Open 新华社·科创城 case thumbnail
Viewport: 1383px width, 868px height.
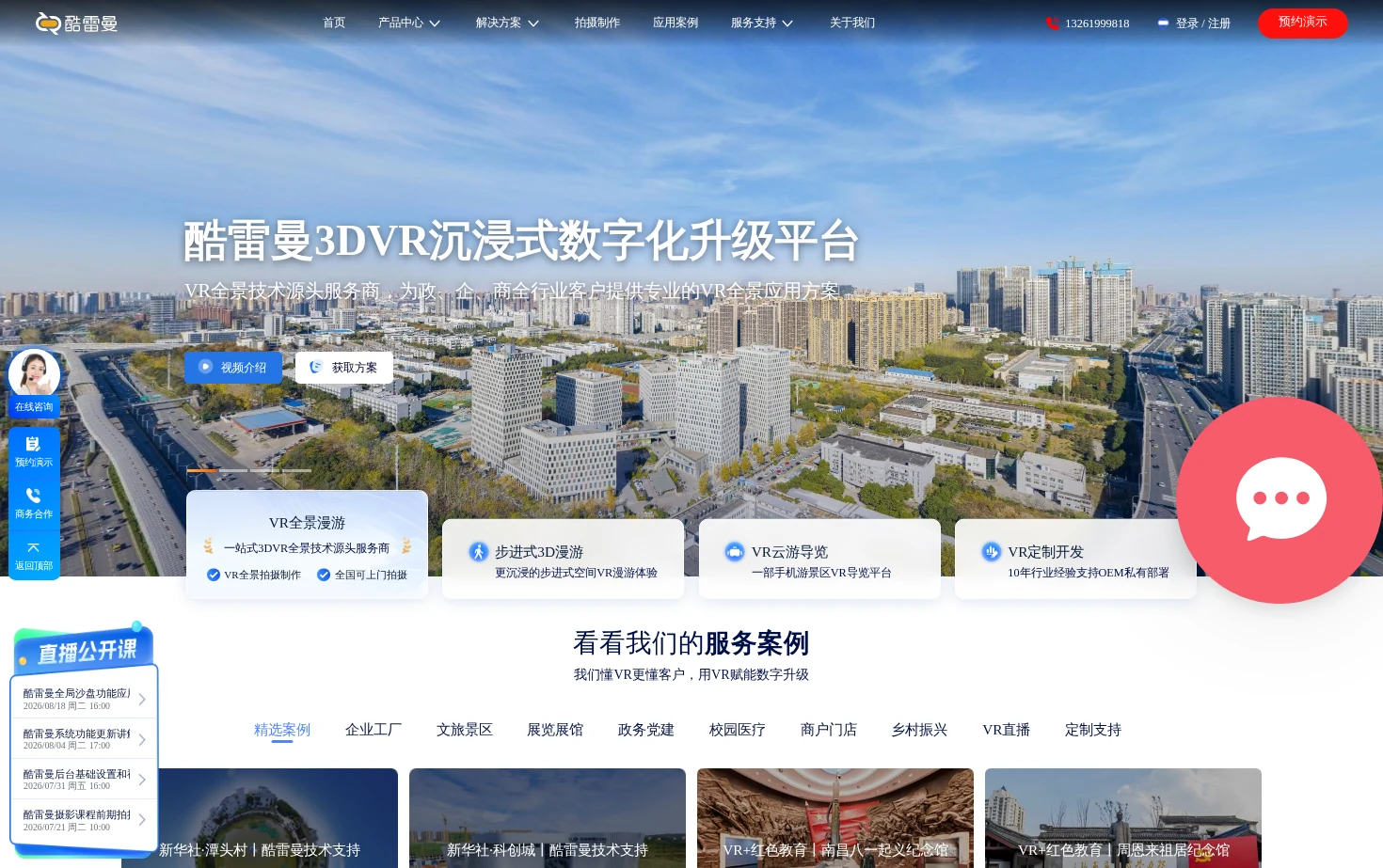[548, 818]
